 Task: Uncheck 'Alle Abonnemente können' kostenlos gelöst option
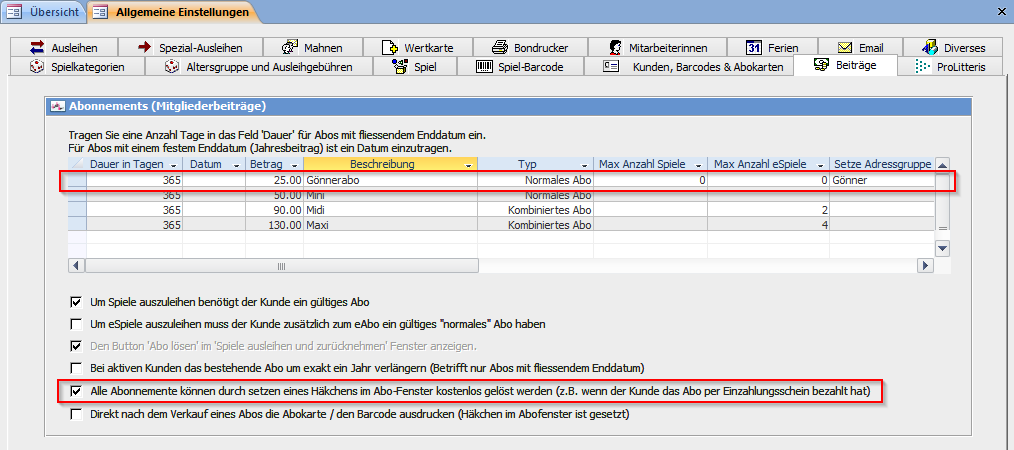76,391
